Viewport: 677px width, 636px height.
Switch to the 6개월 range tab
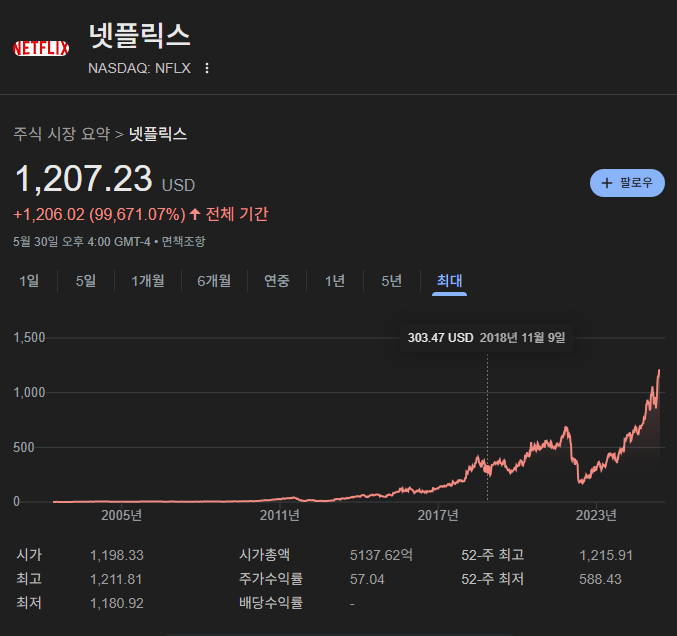214,281
